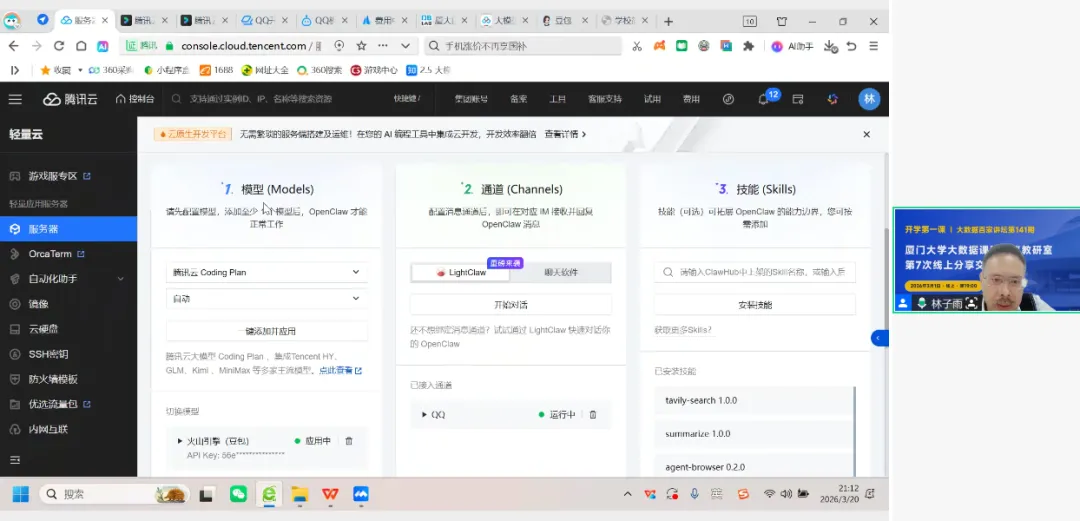Open 内网互联 in the sidebar
Screen dimensions: 1080x521
48,429
